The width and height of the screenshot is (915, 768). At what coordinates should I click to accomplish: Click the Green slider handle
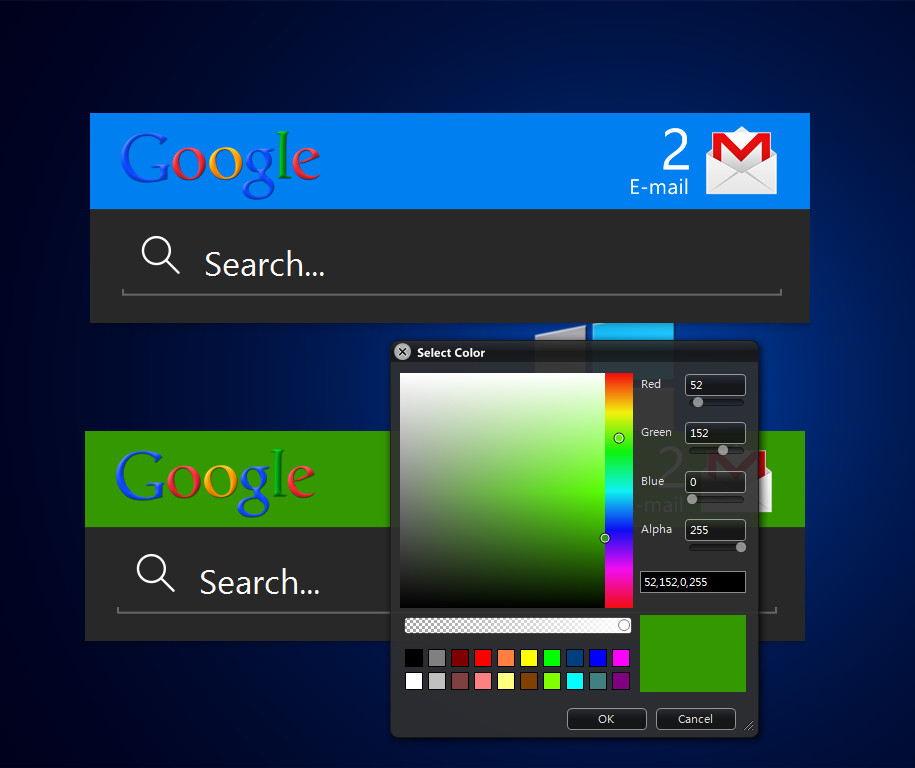[723, 450]
